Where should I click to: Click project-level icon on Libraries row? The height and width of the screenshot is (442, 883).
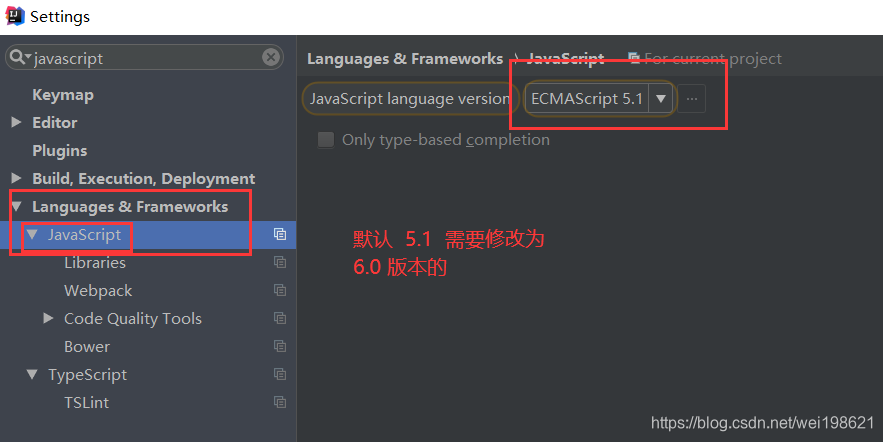point(280,262)
